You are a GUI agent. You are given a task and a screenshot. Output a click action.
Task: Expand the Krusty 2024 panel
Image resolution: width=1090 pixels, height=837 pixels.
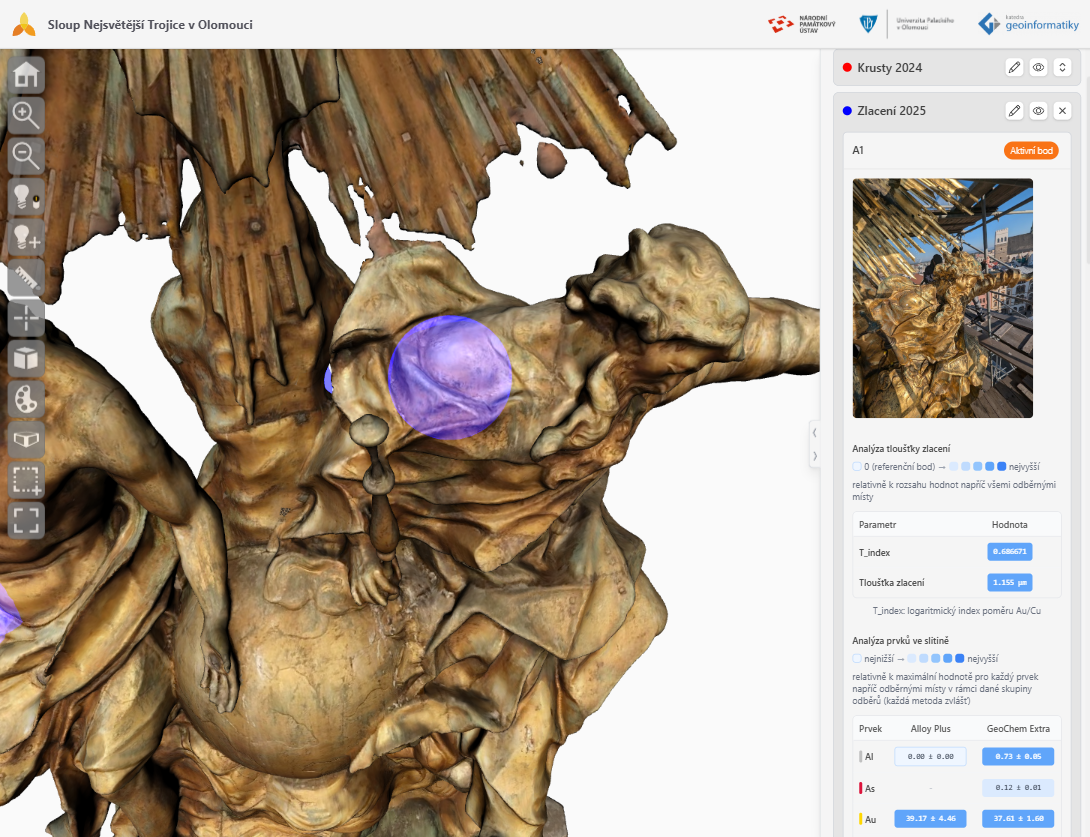tap(1062, 67)
